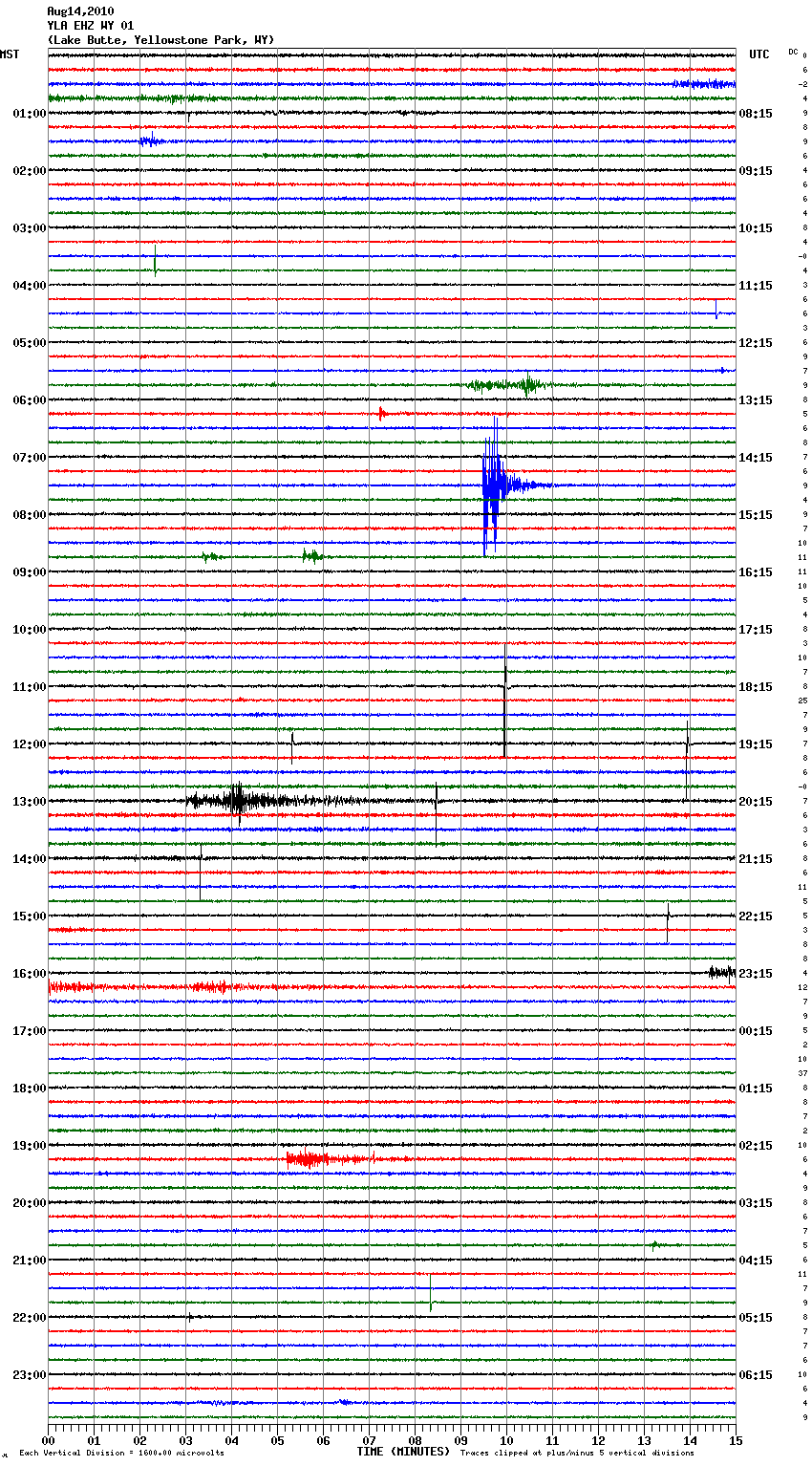The width and height of the screenshot is (812, 1466).
Task: Select the 04:00 MST time label
Action: pyautogui.click(x=30, y=286)
